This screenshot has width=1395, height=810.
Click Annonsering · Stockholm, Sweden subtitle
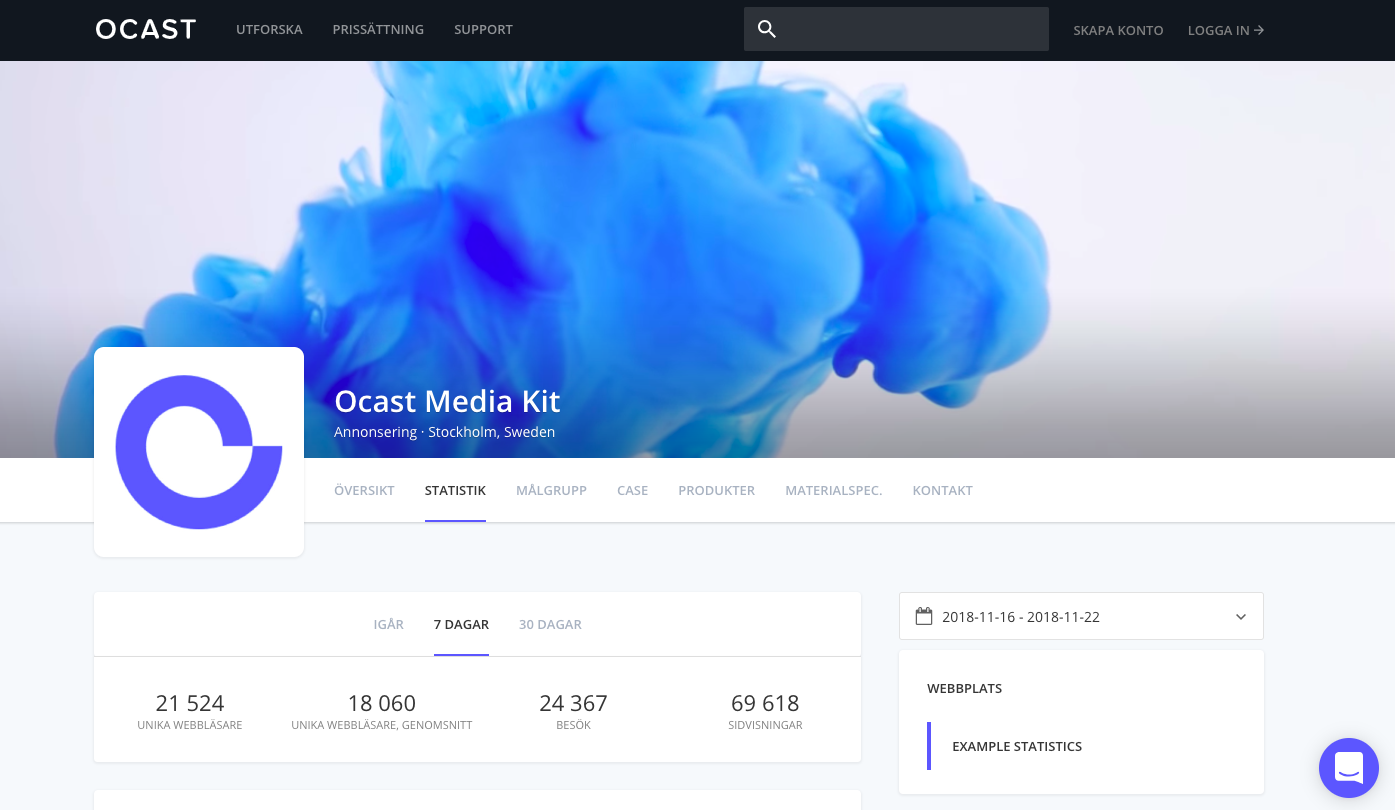click(444, 432)
